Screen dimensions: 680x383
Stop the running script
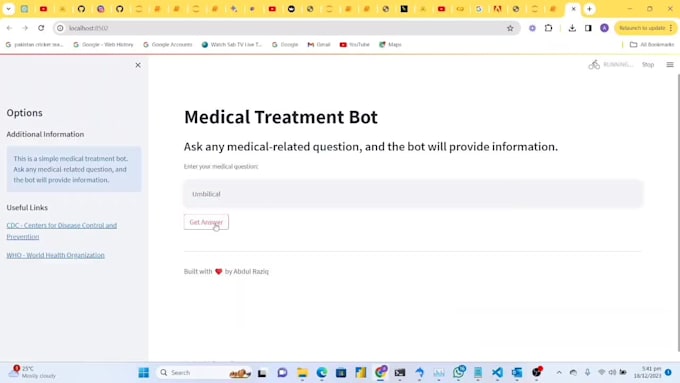[x=648, y=65]
